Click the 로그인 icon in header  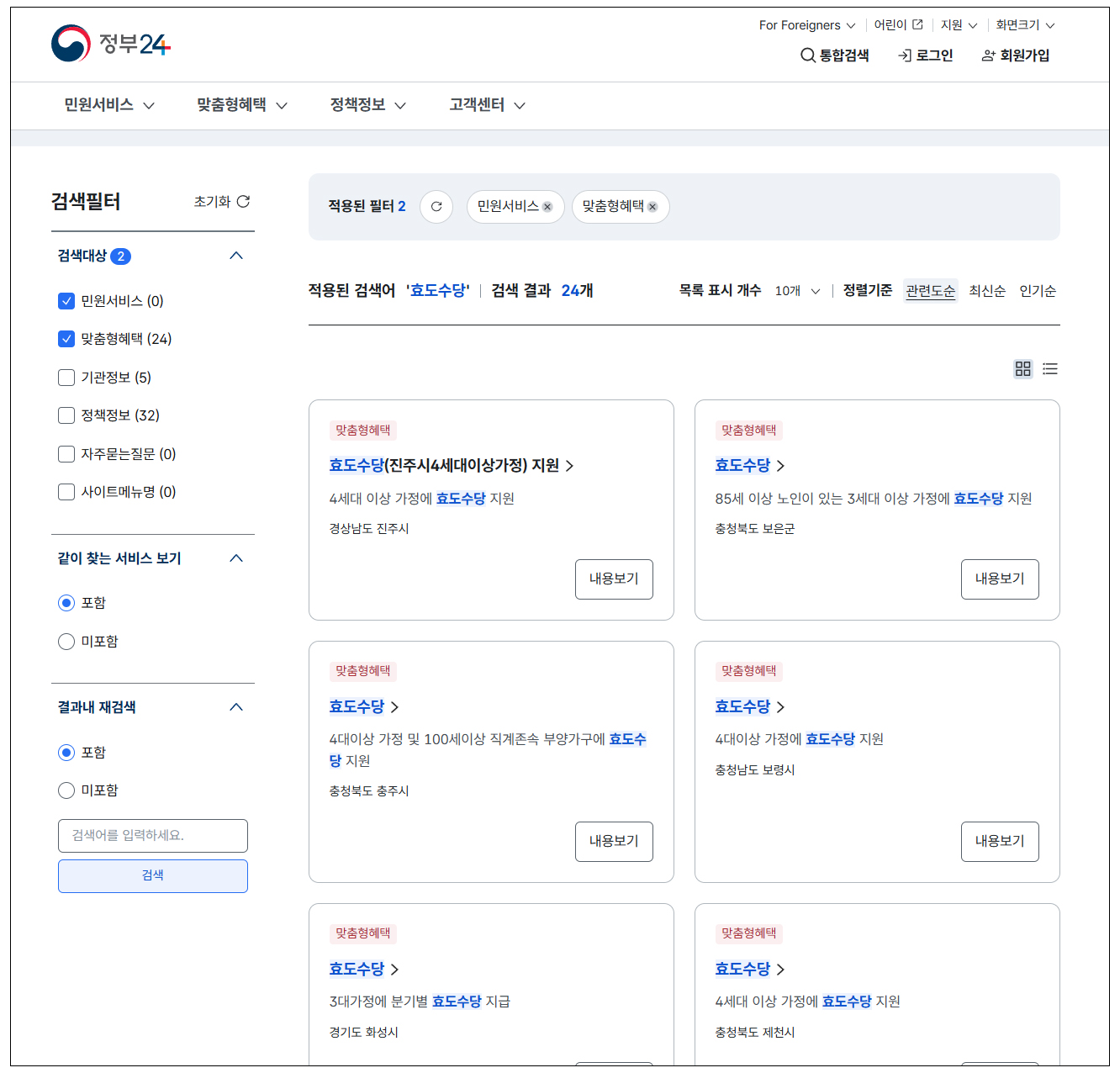pos(905,55)
